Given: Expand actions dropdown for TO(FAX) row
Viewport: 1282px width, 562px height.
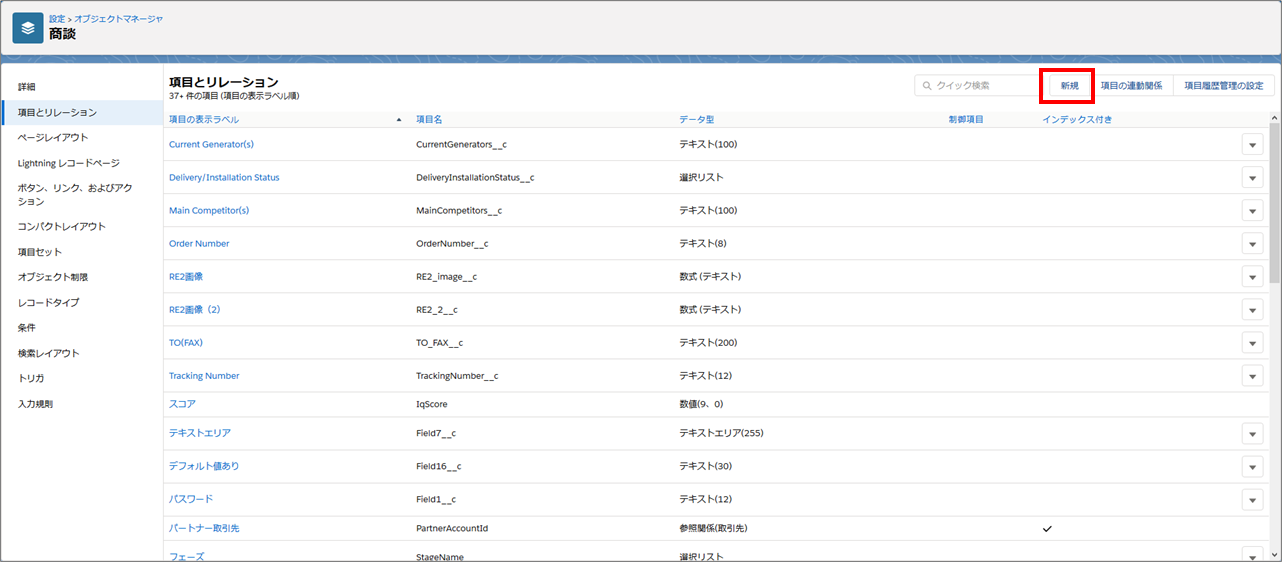Looking at the screenshot, I should pyautogui.click(x=1252, y=342).
